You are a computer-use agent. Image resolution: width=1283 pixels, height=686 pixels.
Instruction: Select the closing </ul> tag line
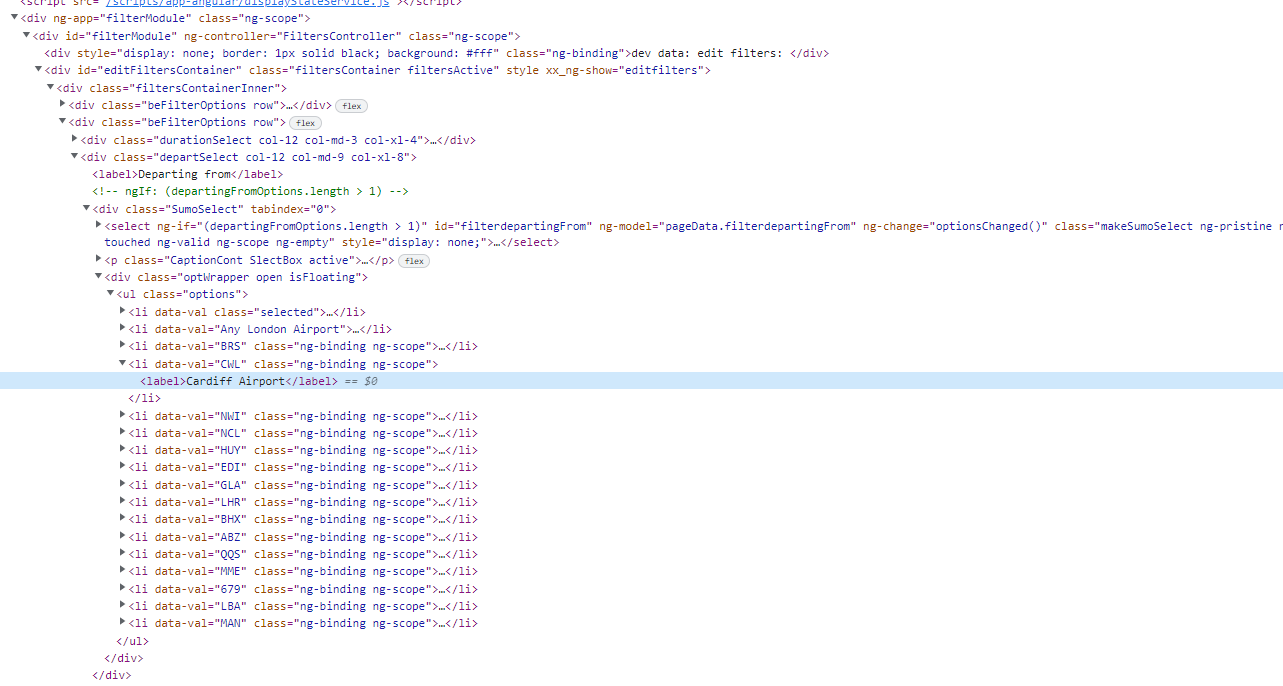(x=132, y=641)
